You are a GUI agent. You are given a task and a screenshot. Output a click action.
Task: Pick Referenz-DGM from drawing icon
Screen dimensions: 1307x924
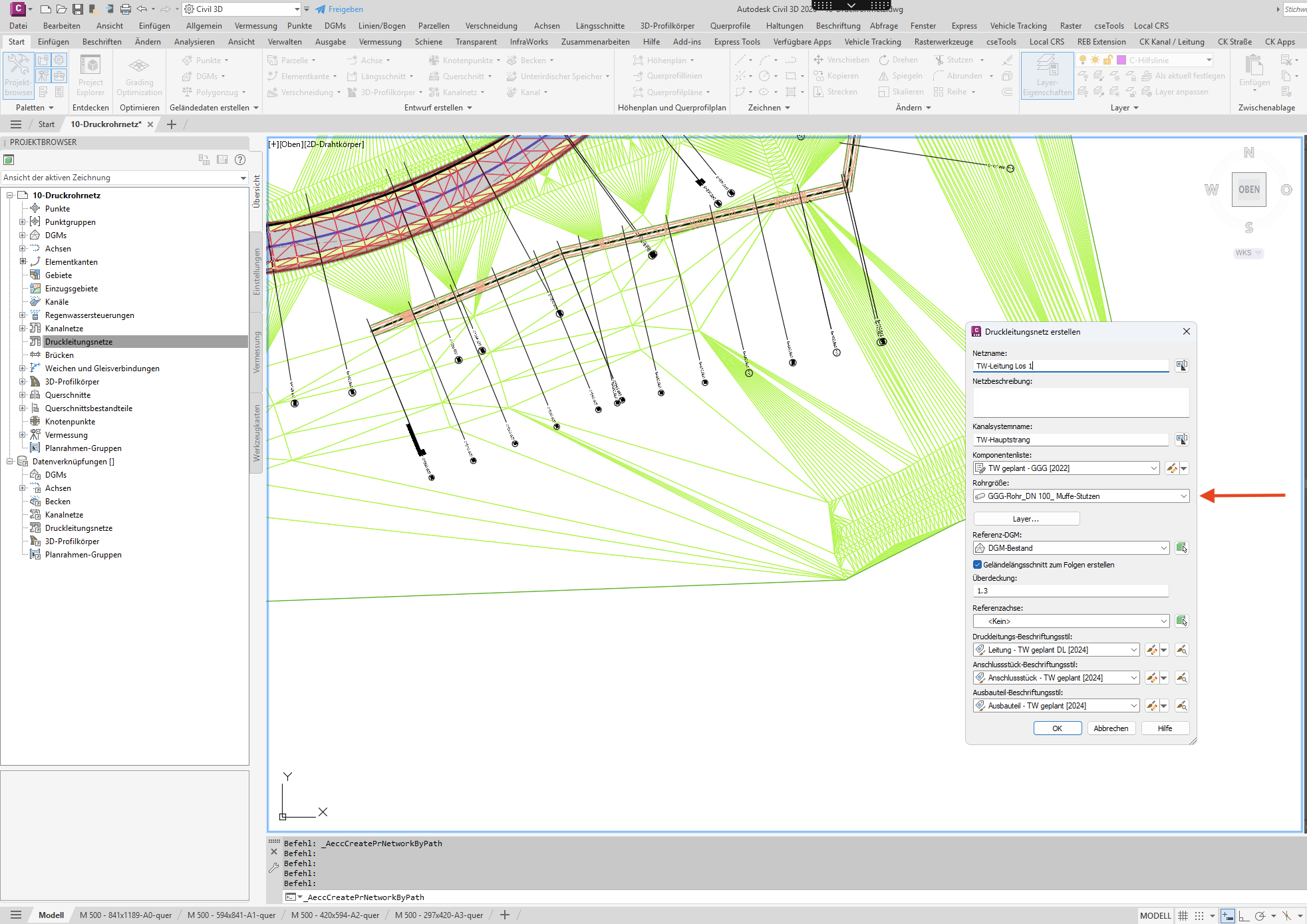click(1181, 547)
